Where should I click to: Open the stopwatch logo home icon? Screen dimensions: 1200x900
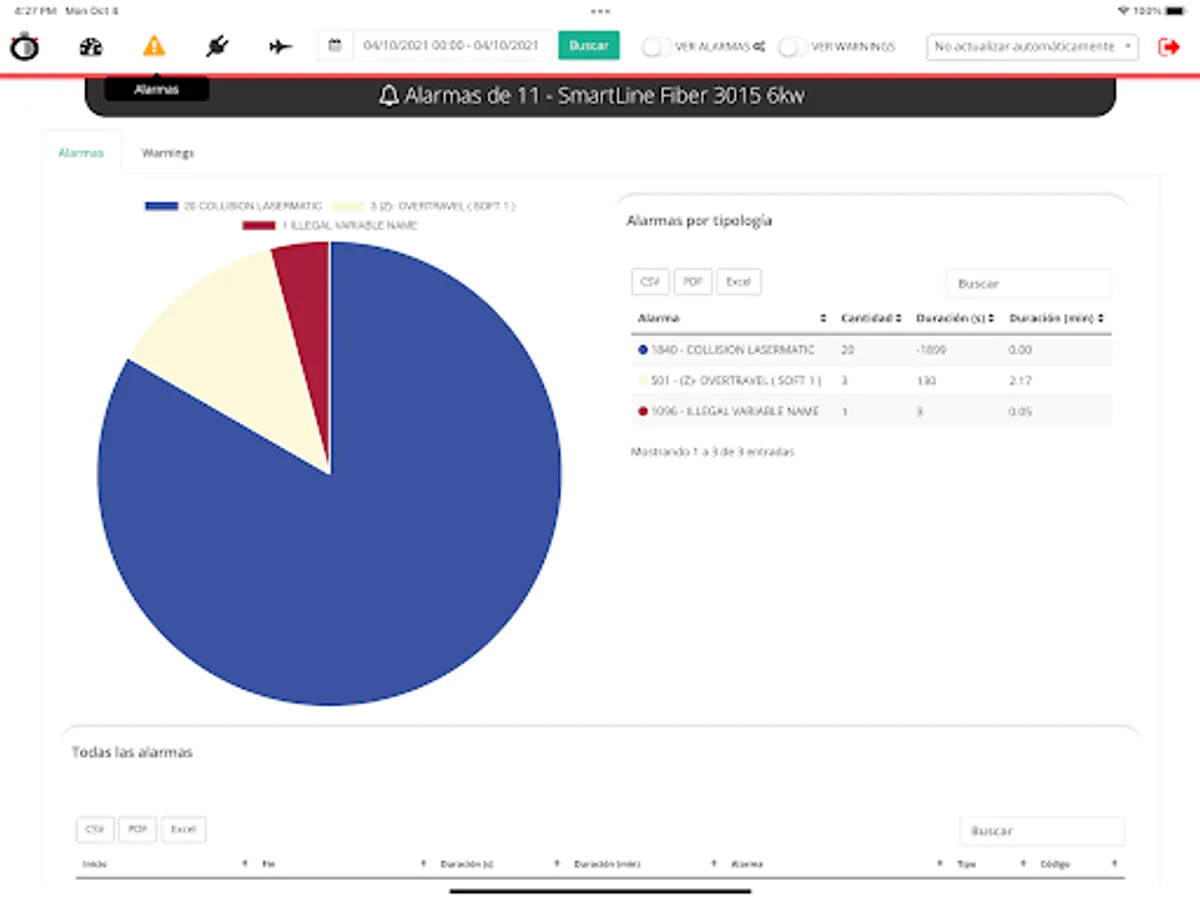(x=24, y=46)
